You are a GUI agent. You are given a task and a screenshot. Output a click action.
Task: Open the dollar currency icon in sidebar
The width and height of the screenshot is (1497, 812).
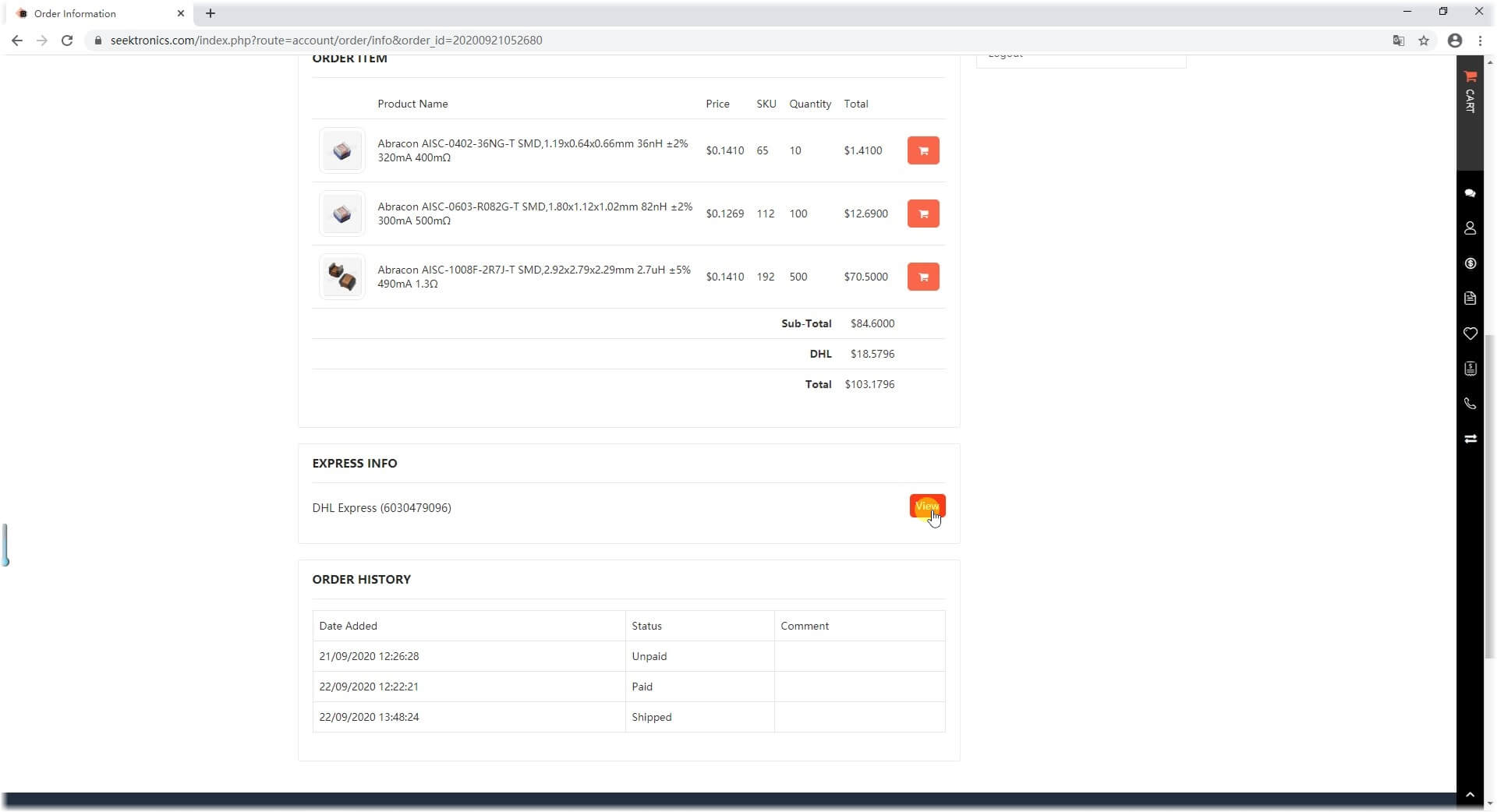tap(1470, 263)
